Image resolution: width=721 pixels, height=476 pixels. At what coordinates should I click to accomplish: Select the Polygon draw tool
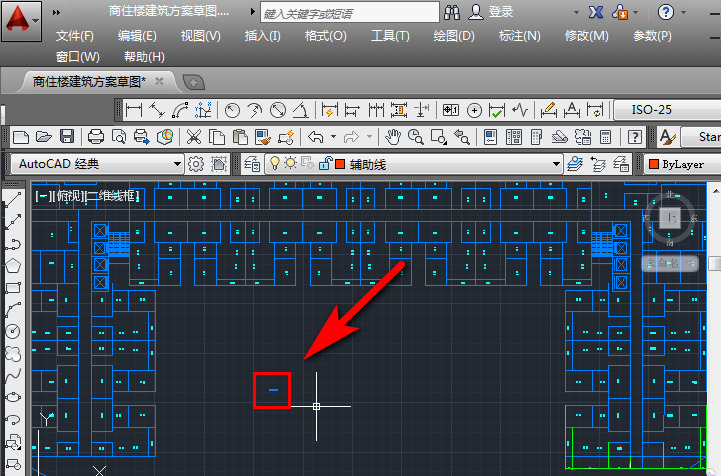point(13,266)
